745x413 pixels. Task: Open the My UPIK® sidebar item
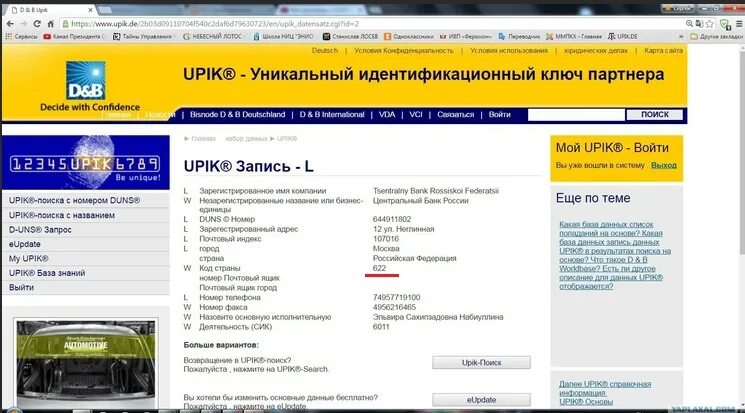pos(29,259)
